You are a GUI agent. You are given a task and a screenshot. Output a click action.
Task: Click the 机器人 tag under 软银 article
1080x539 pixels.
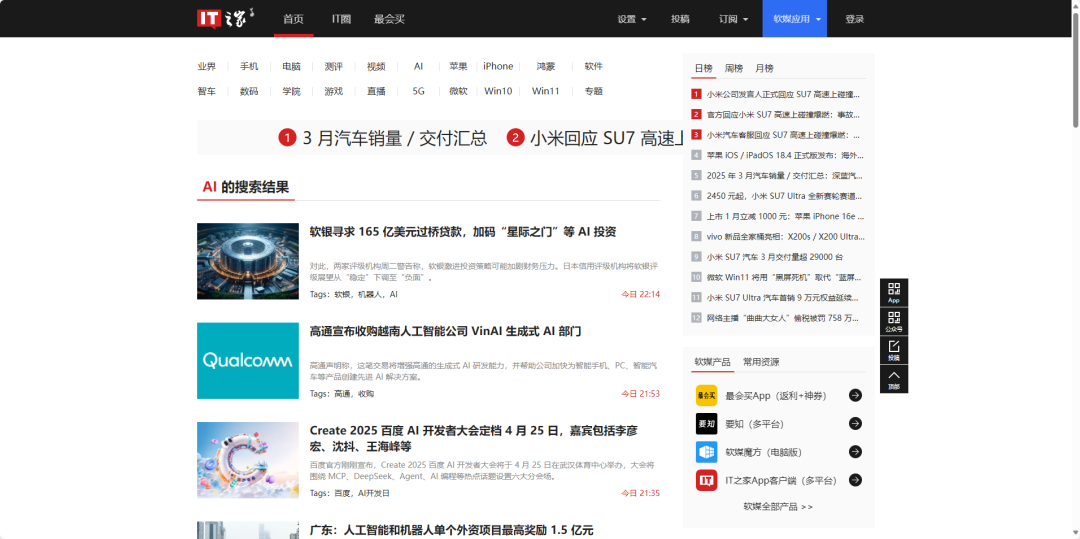(x=370, y=294)
